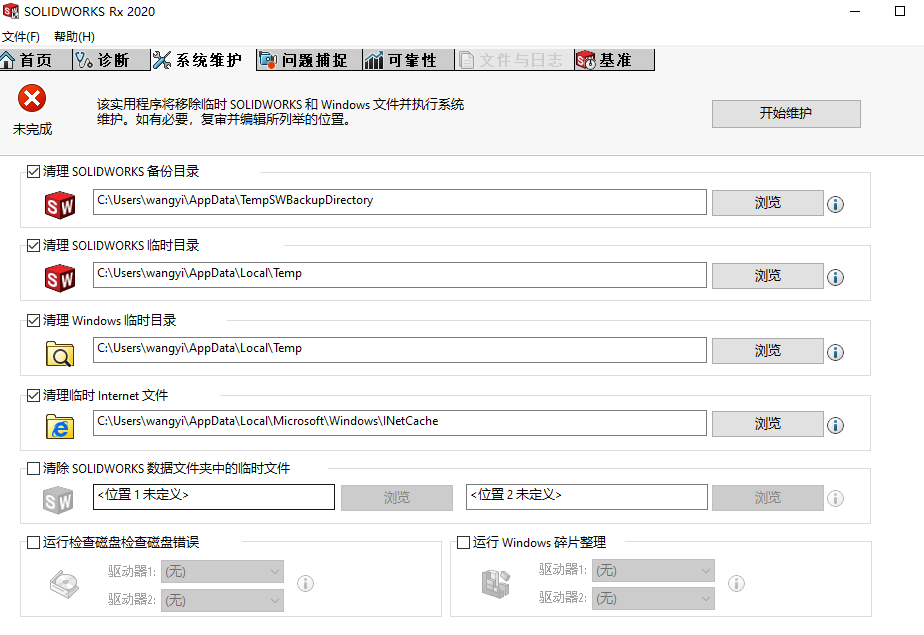Click the folder search icon for Windows temp cleanup
924x635 pixels.
pyautogui.click(x=59, y=352)
